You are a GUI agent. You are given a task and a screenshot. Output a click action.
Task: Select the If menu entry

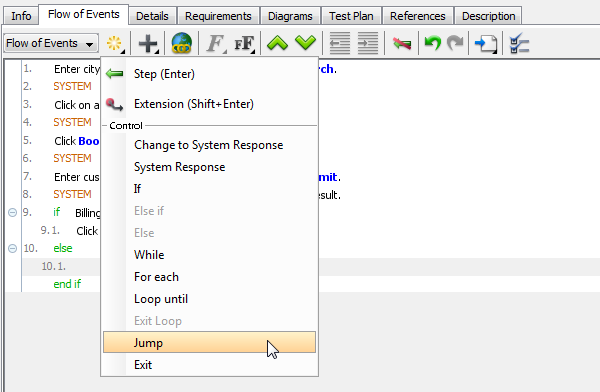tap(210, 189)
